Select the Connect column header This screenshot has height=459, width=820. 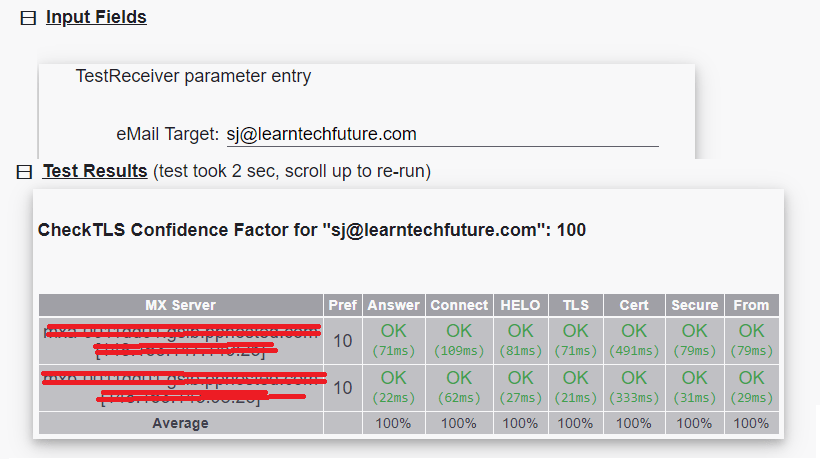tap(459, 305)
